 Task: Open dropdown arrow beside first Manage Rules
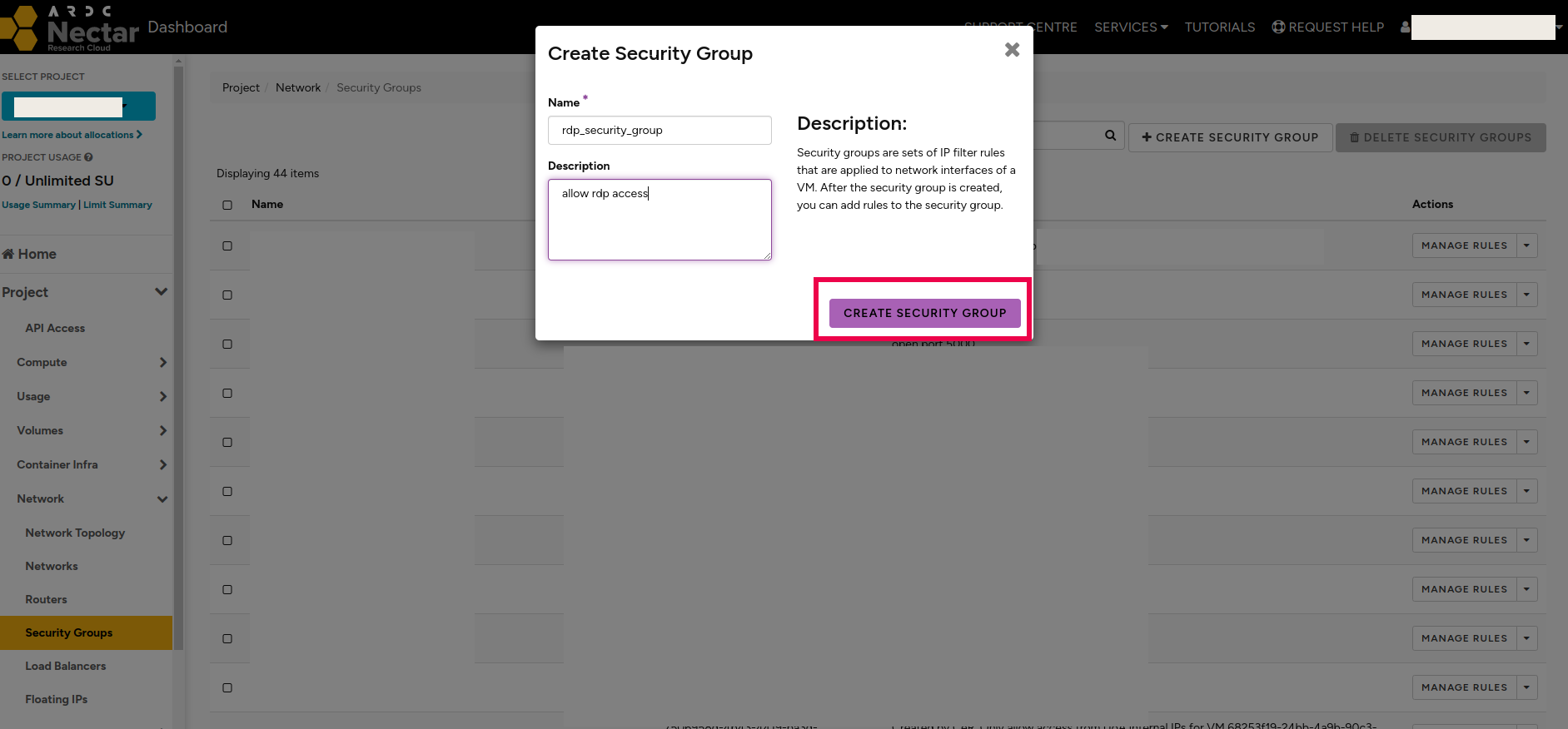[x=1526, y=245]
